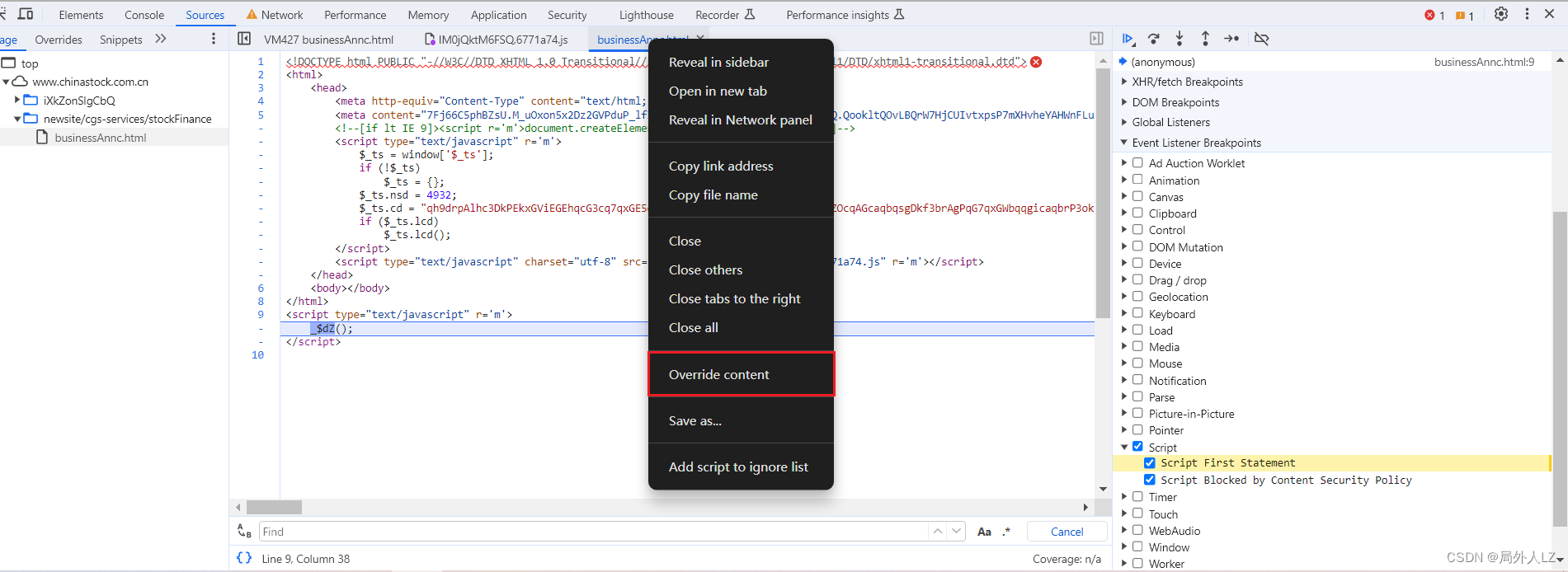Hide the debugger sidebar
This screenshot has height=572, width=1568.
click(x=1096, y=39)
